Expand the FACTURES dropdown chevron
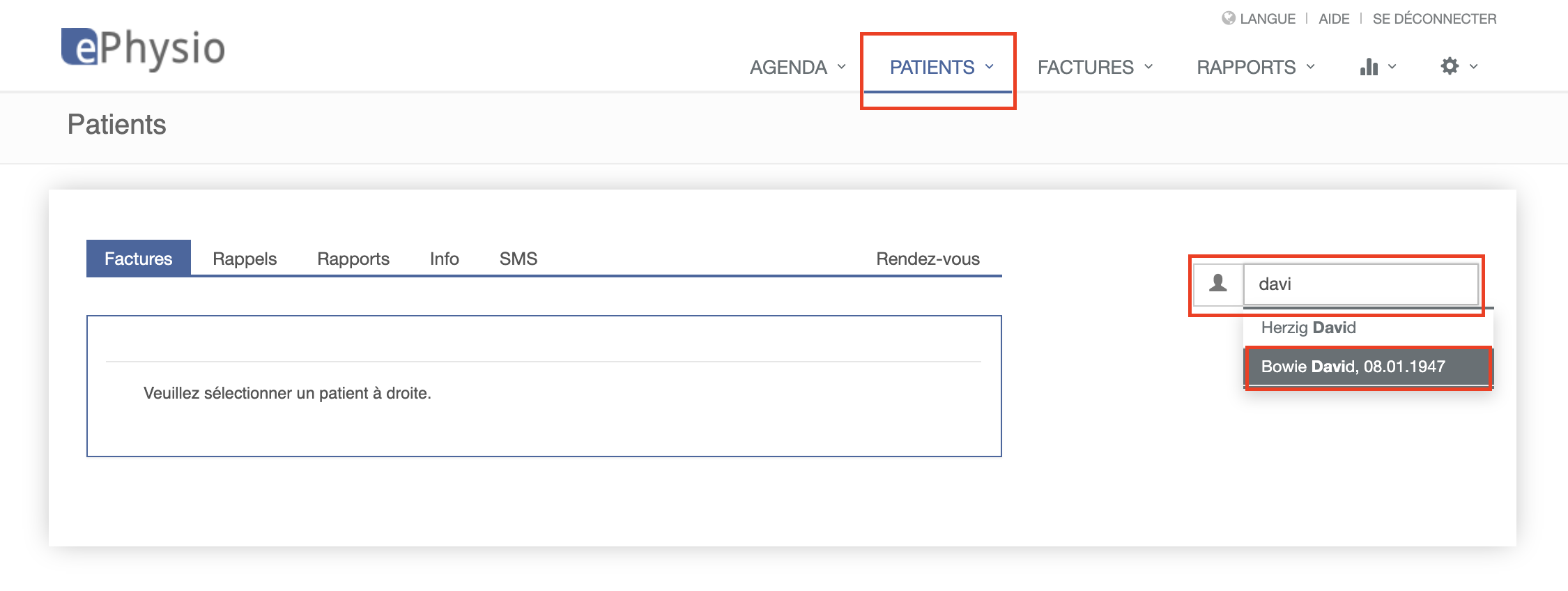 click(1148, 67)
